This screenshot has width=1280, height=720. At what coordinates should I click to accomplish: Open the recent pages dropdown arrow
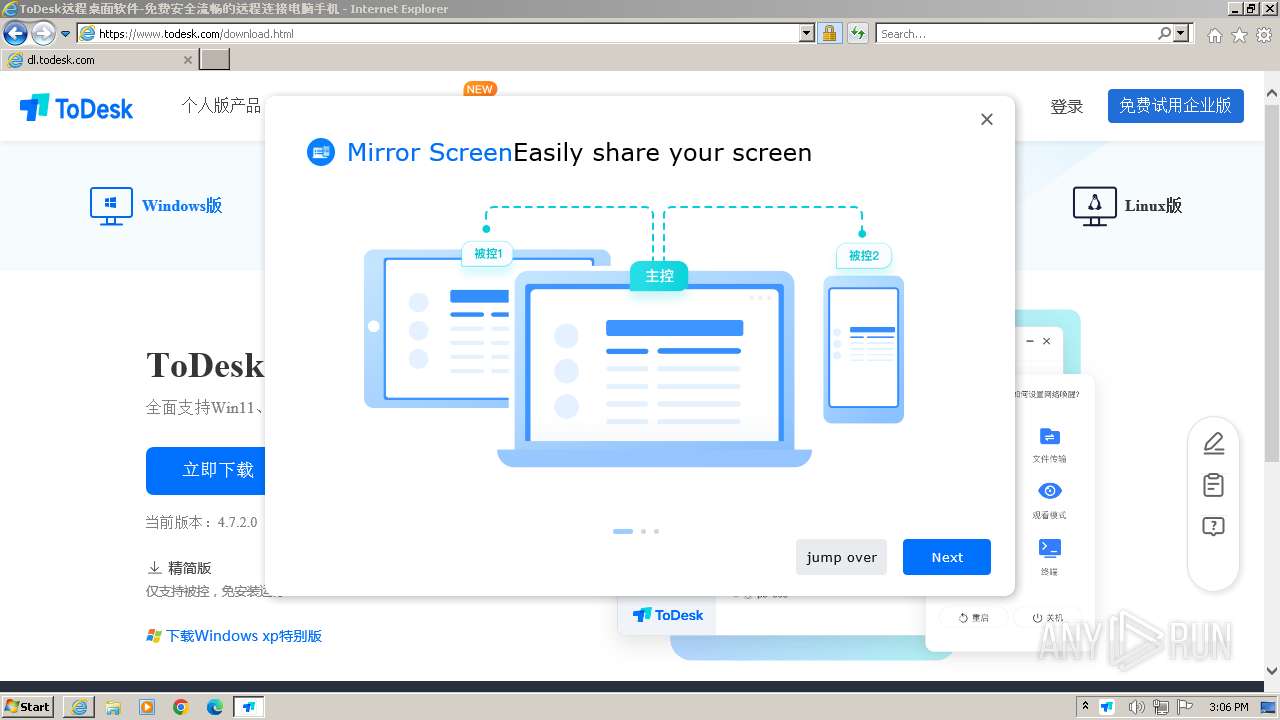65,33
